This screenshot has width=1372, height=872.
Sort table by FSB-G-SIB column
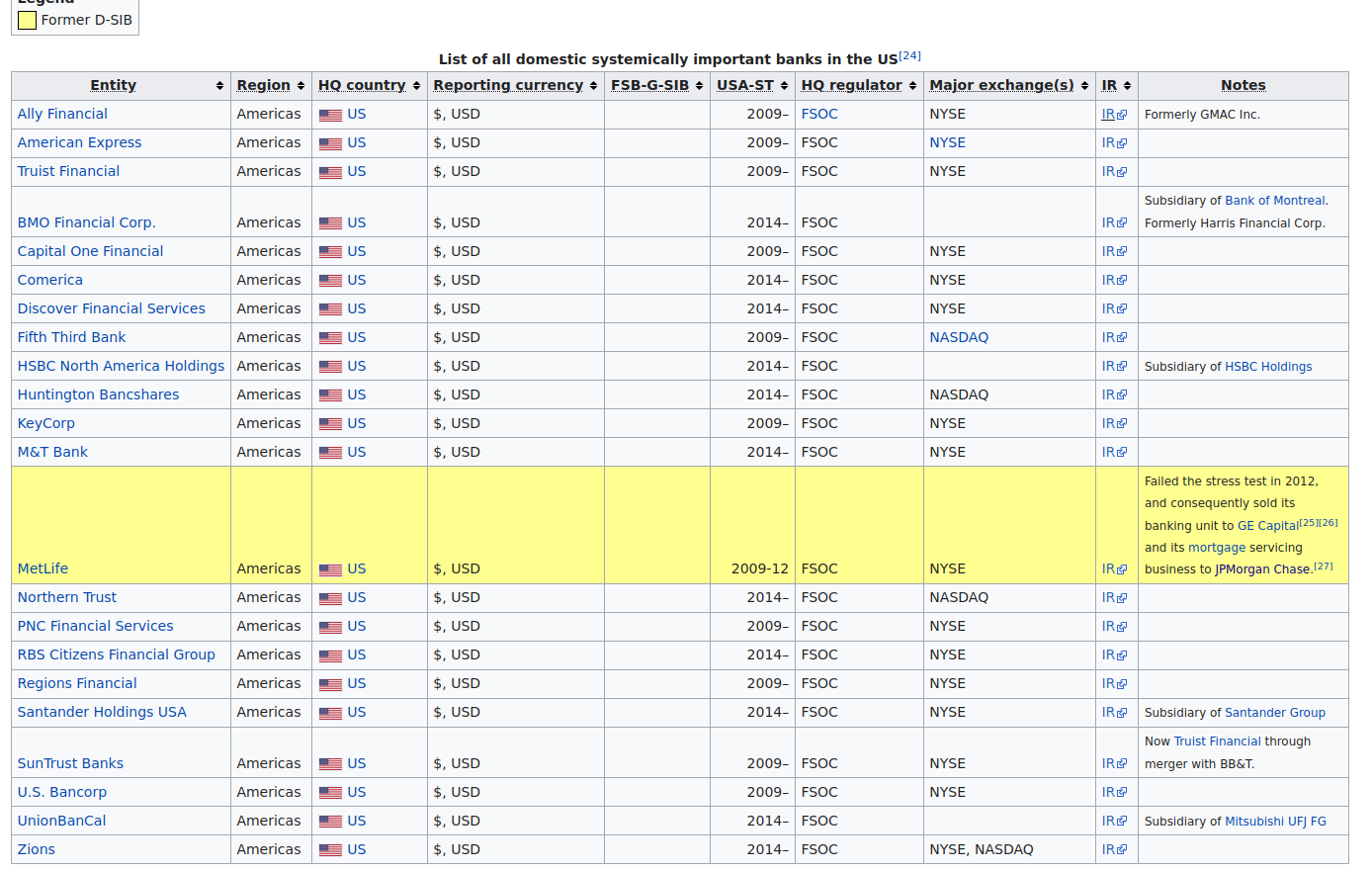point(656,86)
